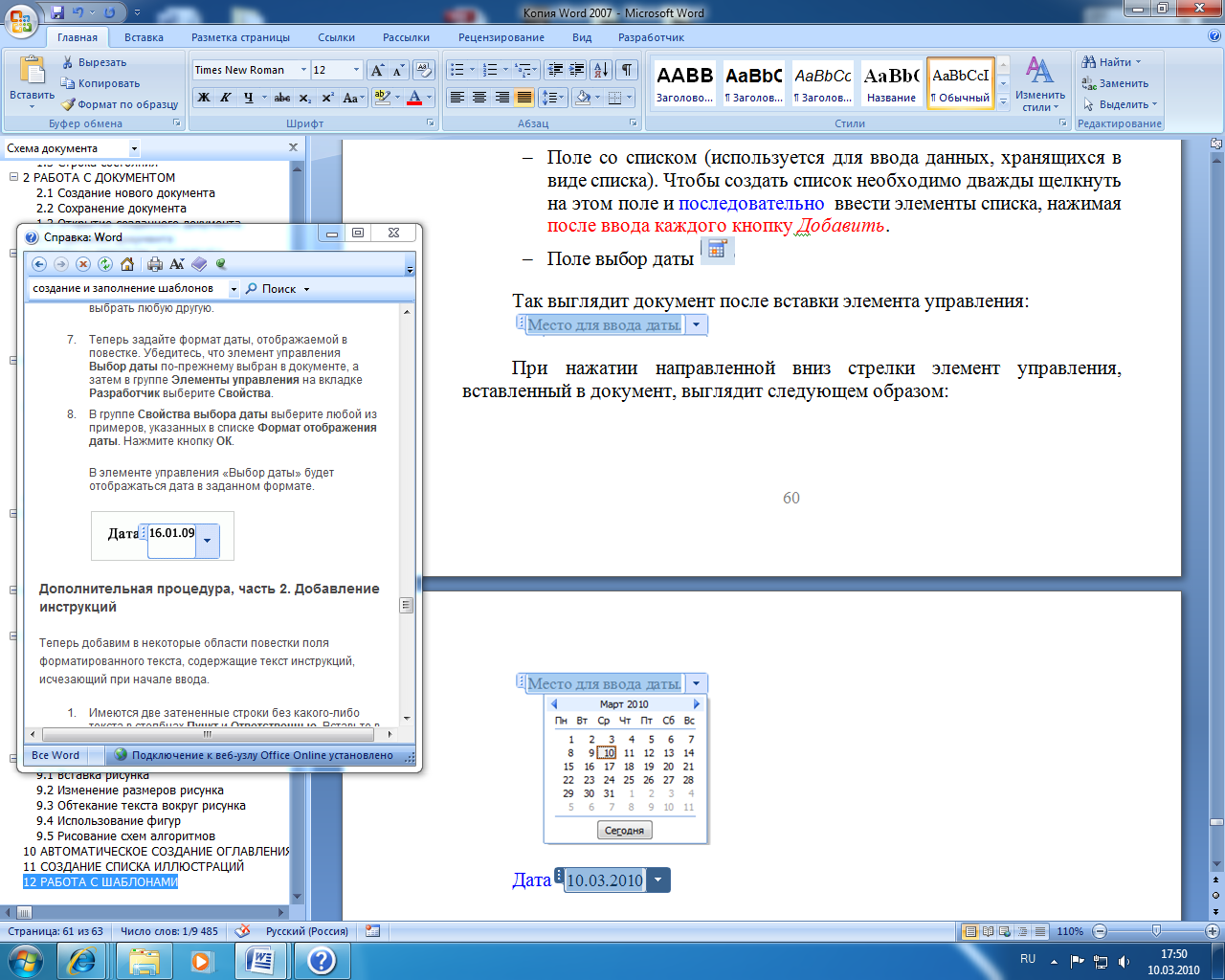Click Сегодня button in calendar
Screen dimensions: 1225x980
click(x=624, y=831)
